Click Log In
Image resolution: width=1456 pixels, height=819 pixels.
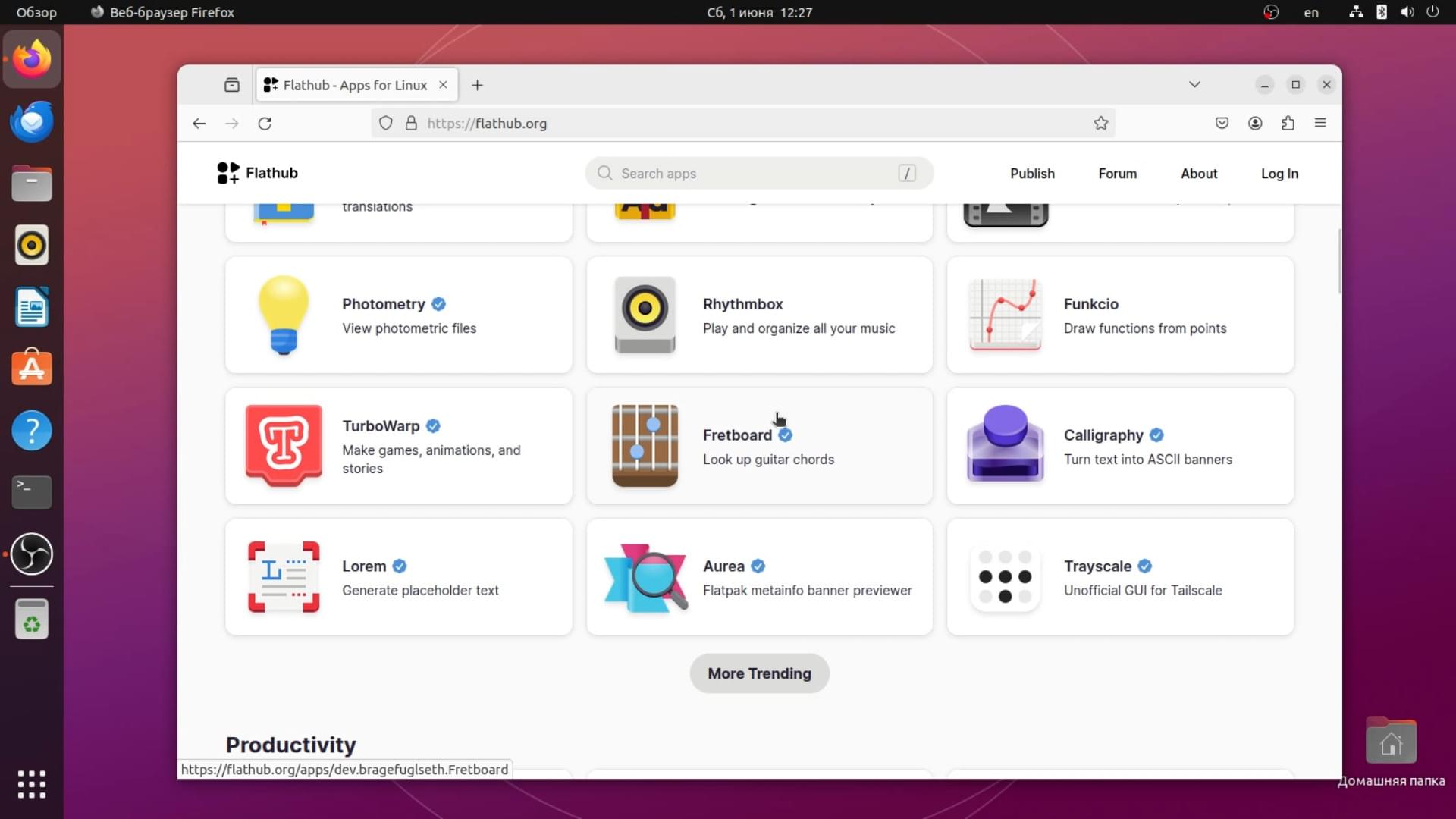pos(1279,174)
